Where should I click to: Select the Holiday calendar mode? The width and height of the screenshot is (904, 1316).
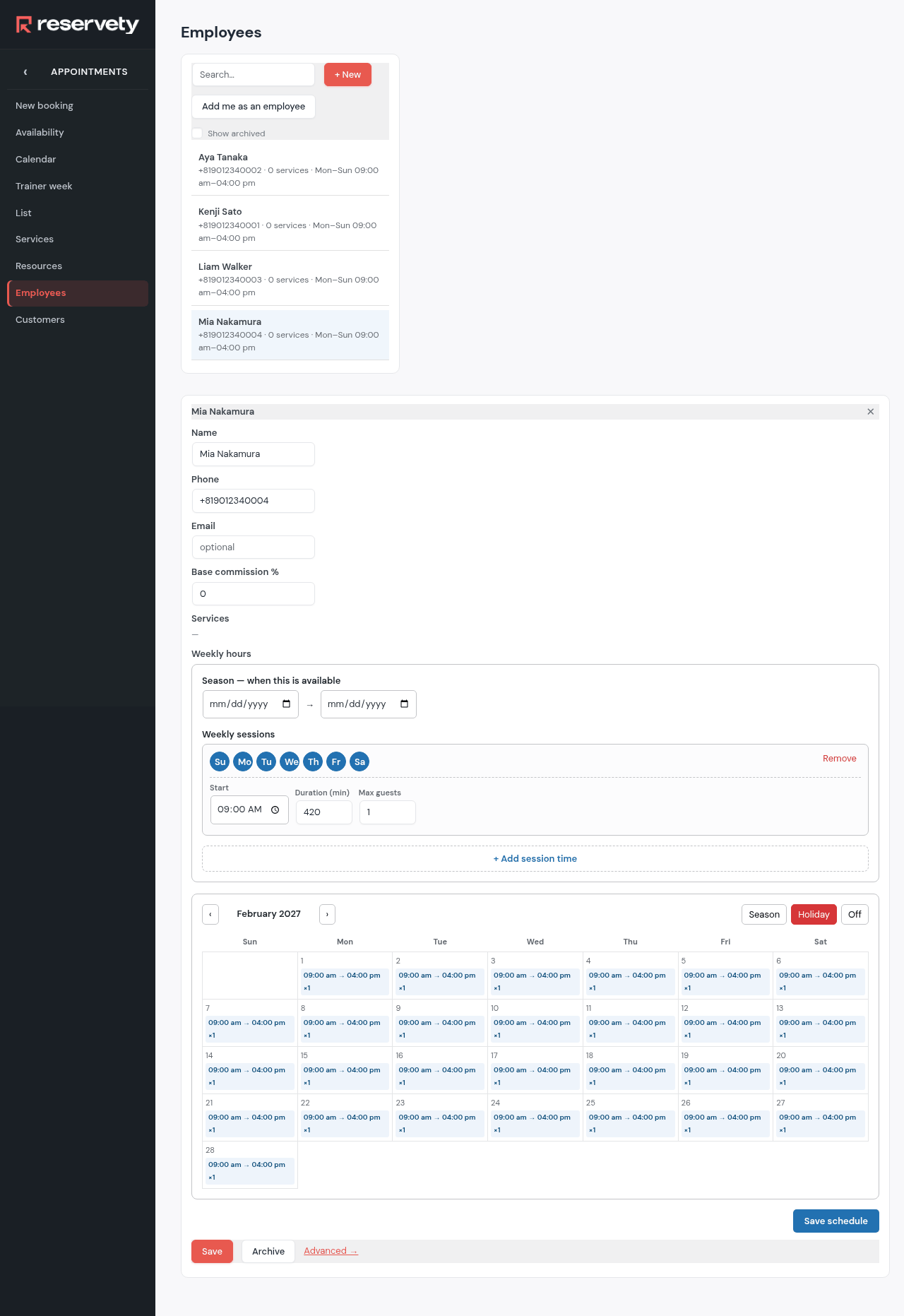(814, 915)
